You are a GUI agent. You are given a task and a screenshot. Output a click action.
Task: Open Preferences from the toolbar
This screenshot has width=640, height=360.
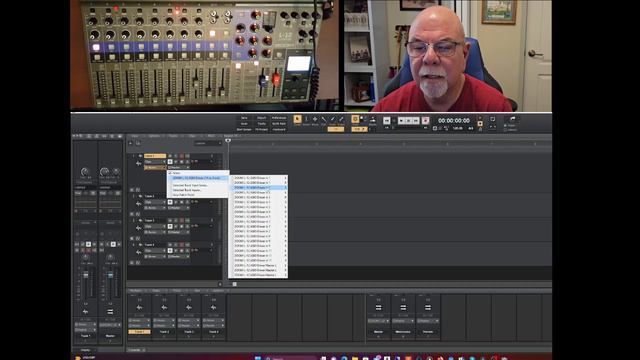pos(279,118)
